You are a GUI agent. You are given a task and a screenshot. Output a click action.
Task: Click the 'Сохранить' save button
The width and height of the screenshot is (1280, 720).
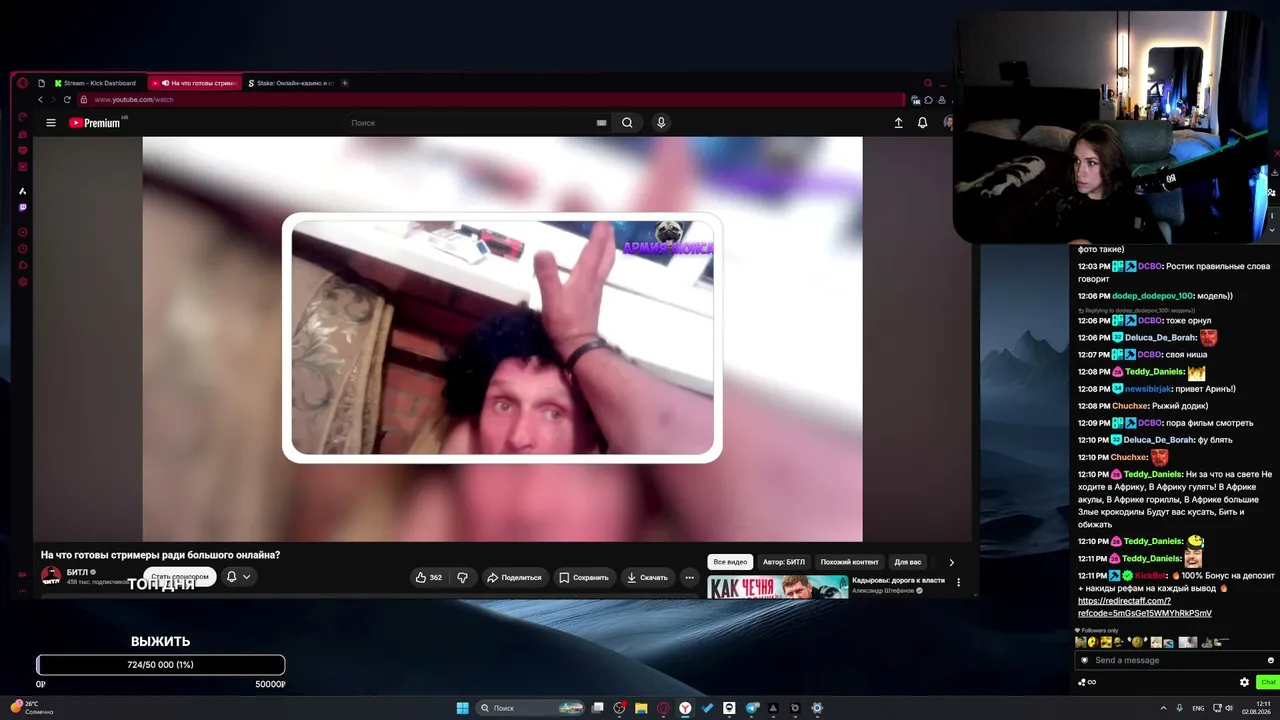(583, 577)
